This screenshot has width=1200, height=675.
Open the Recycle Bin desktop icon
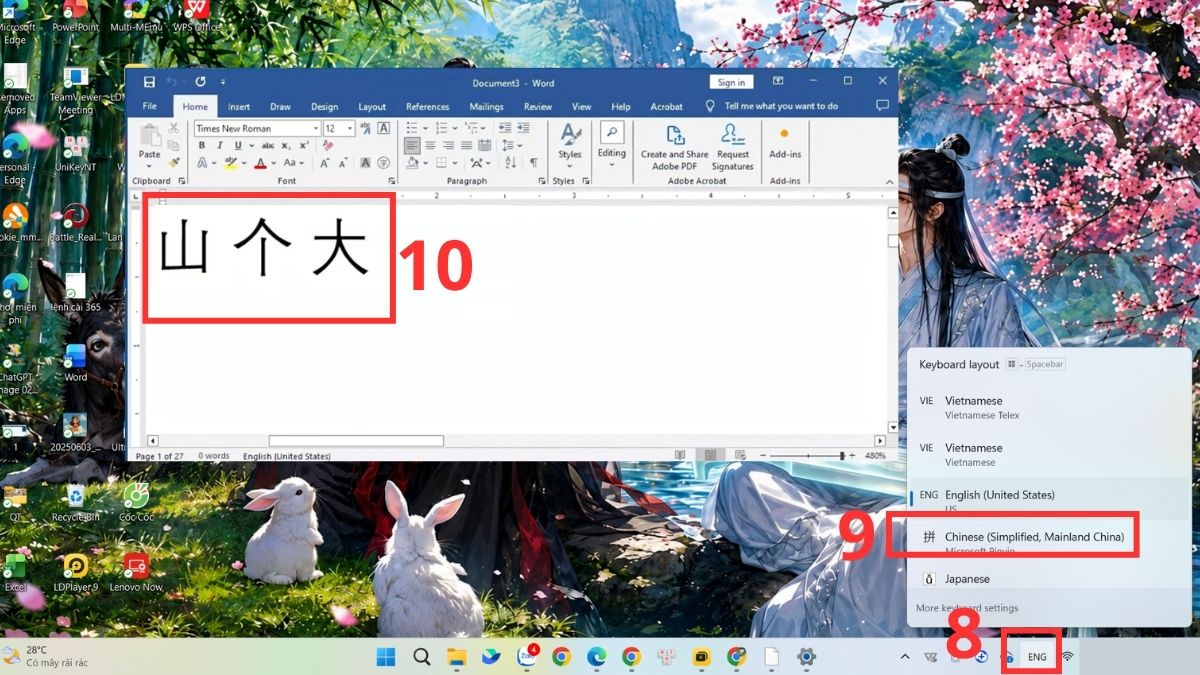tap(76, 502)
